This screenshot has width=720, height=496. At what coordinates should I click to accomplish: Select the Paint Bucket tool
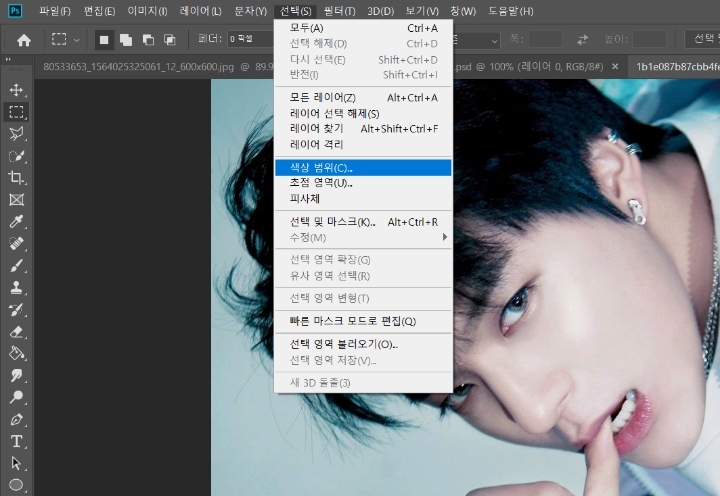pos(16,353)
